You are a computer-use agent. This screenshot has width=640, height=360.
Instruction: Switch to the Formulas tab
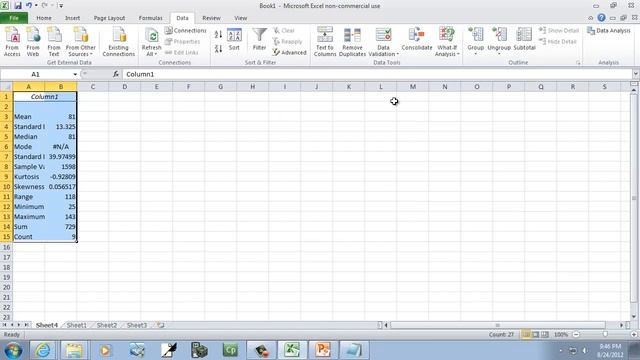[x=150, y=18]
